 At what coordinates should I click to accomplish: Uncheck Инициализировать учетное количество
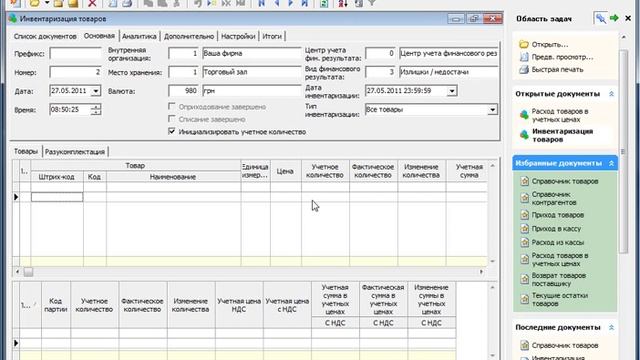[x=172, y=131]
